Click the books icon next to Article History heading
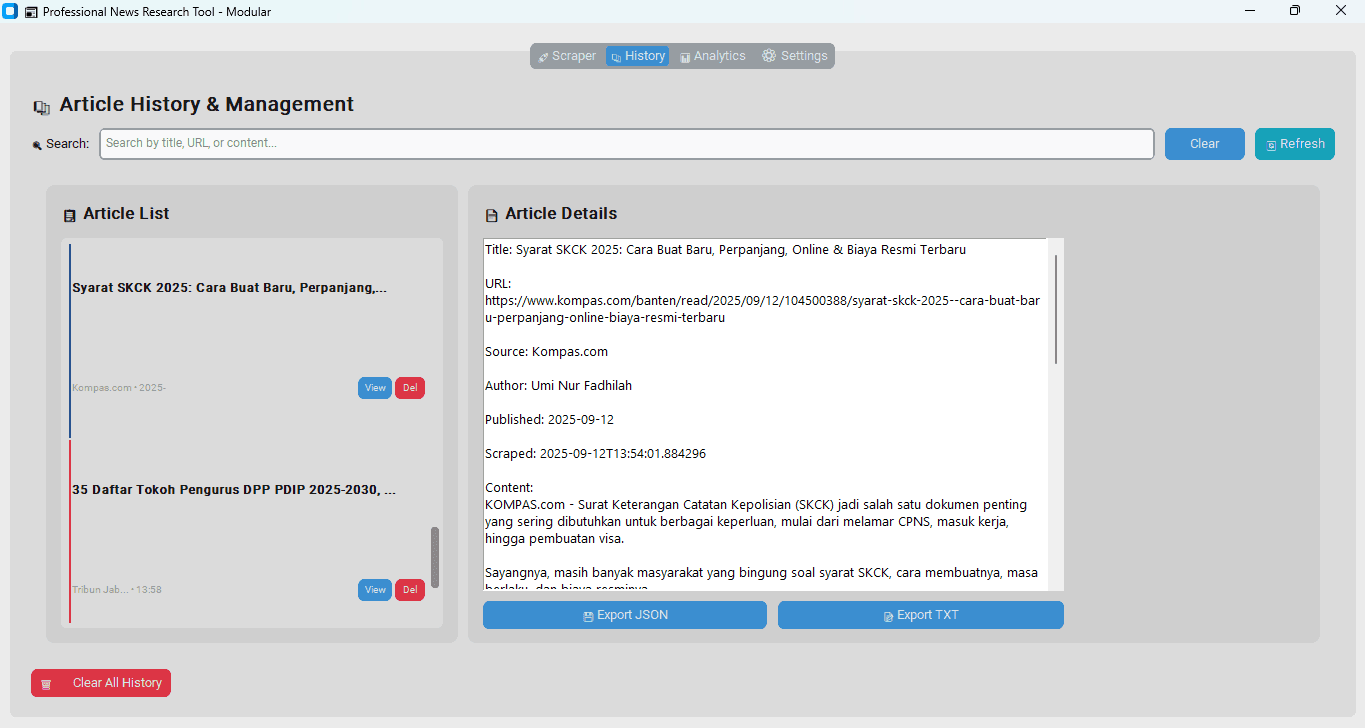Image resolution: width=1365 pixels, height=728 pixels. [41, 104]
